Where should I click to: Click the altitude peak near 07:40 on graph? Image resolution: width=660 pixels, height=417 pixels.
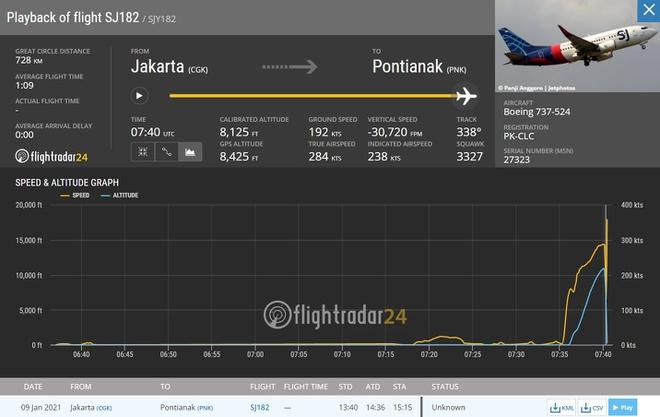(602, 268)
